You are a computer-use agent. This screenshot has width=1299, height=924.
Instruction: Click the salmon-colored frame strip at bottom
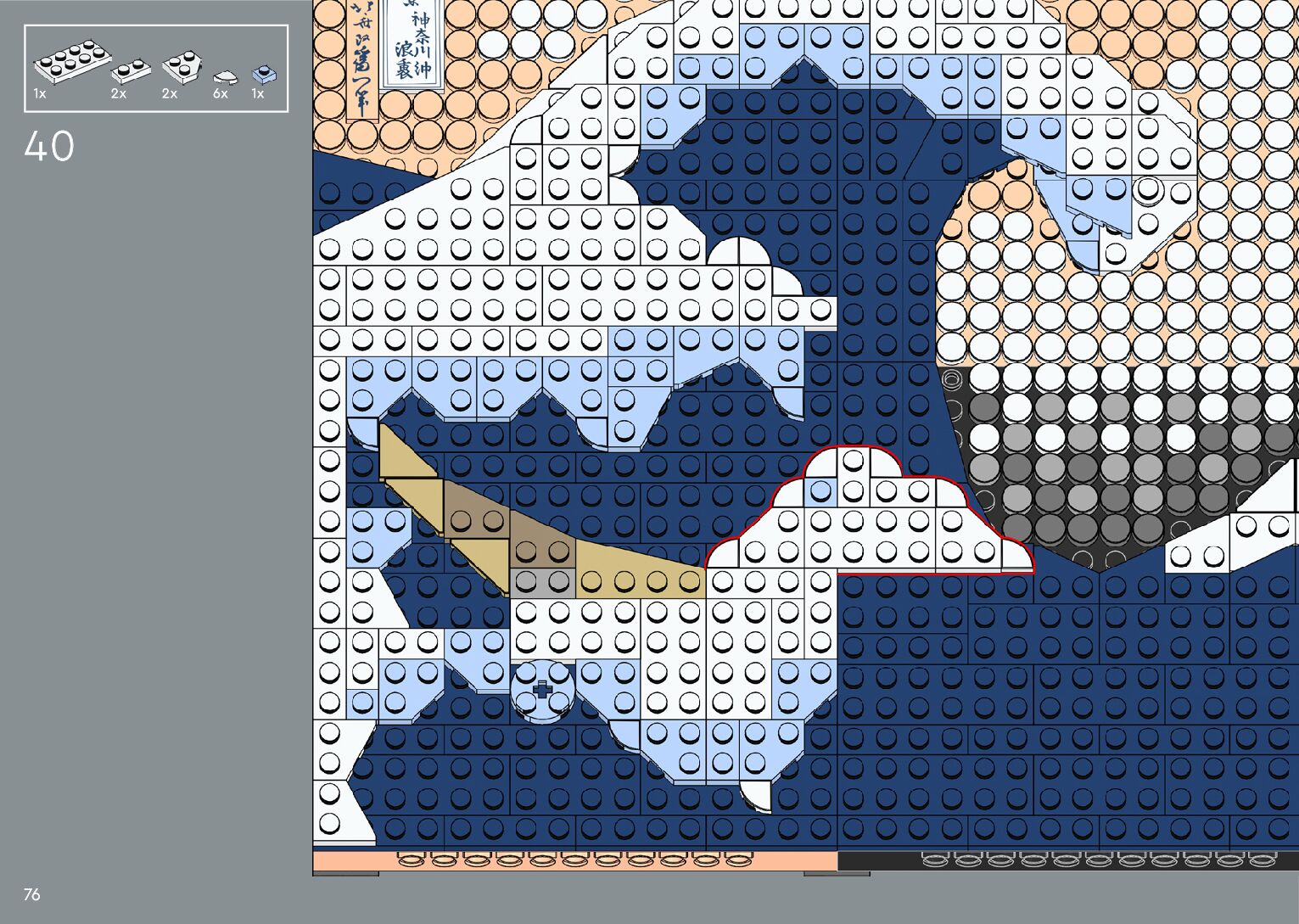574,861
